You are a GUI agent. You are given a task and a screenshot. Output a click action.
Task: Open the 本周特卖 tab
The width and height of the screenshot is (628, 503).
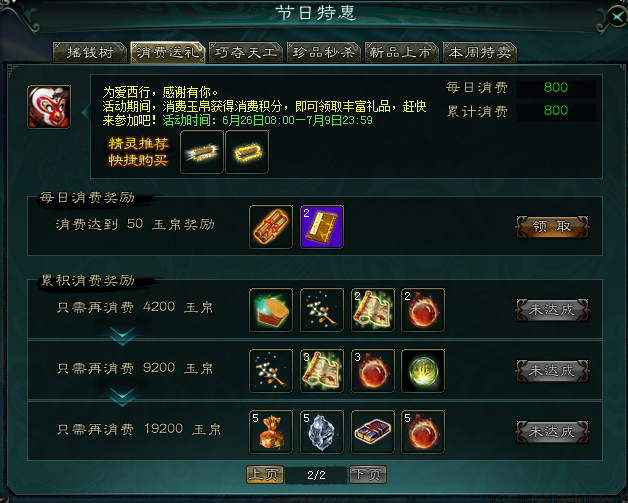click(480, 52)
